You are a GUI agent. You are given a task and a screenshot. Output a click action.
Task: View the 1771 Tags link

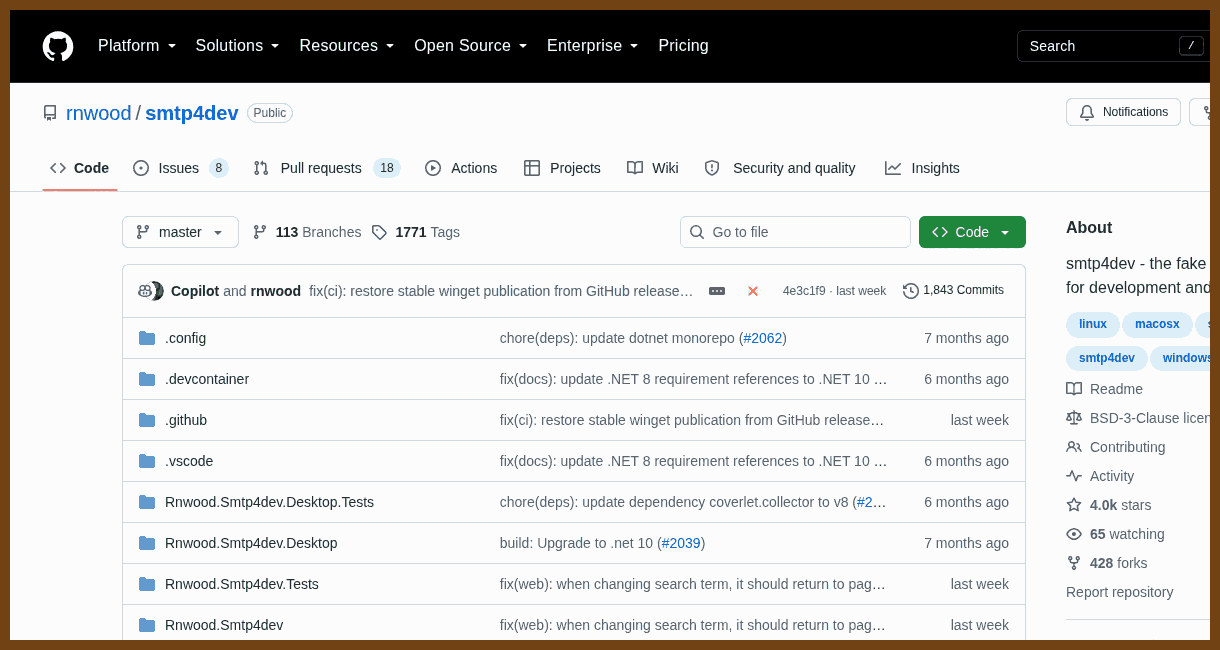pos(416,232)
